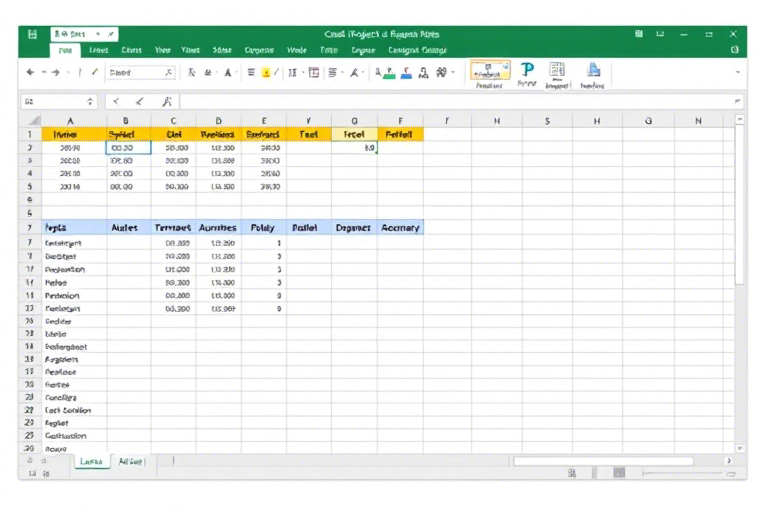768x512 pixels.
Task: Select column S header
Action: [x=547, y=121]
